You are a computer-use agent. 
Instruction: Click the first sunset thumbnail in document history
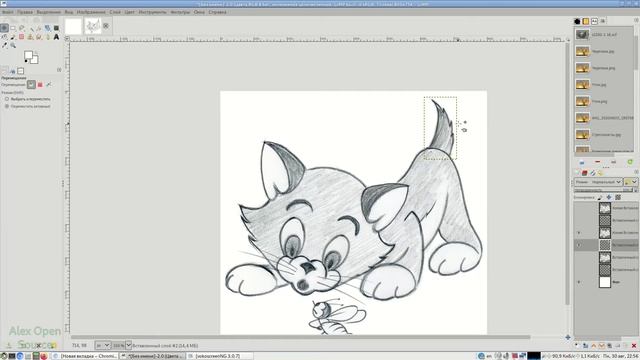[582, 51]
